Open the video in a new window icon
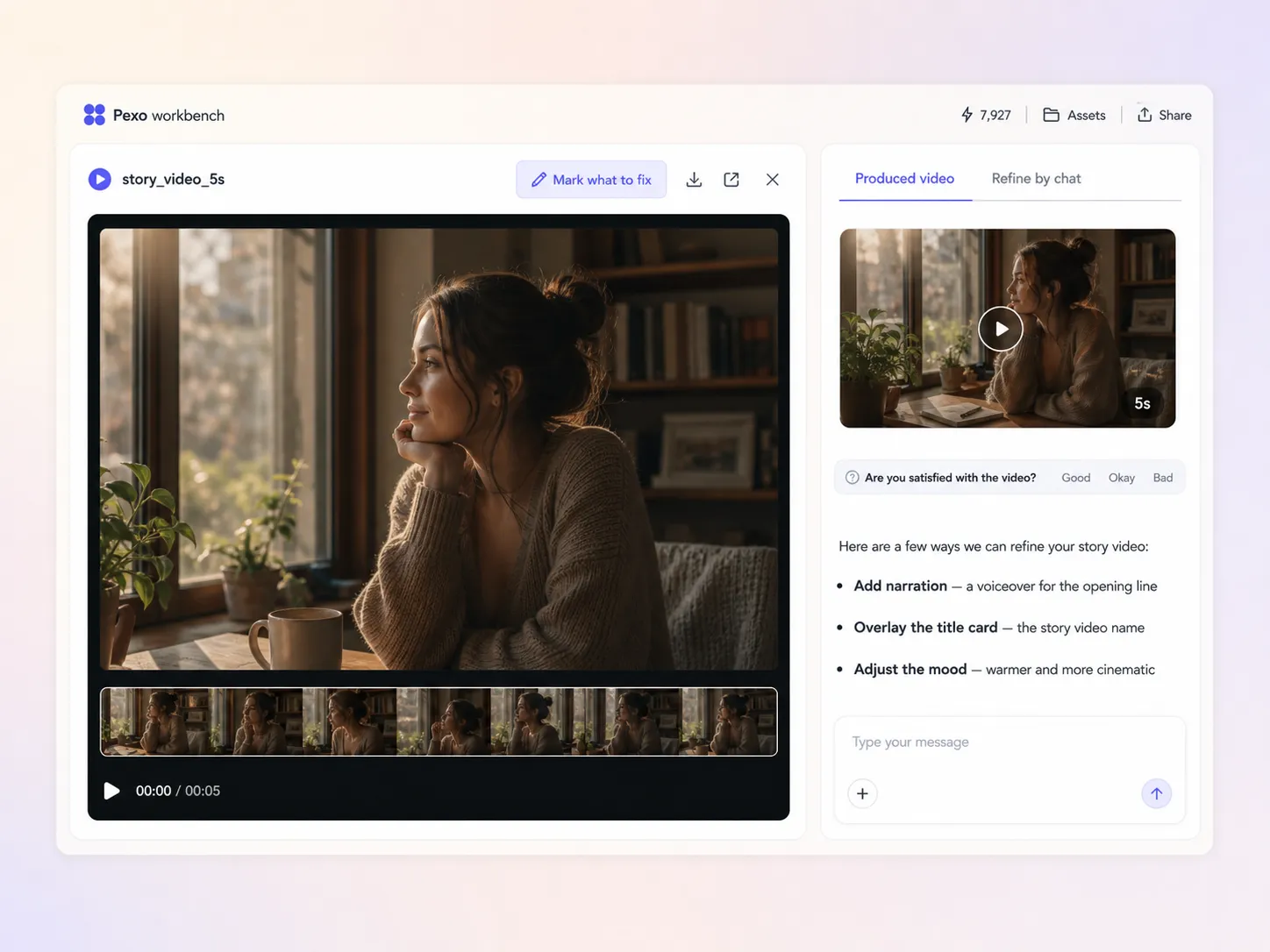 pyautogui.click(x=731, y=179)
